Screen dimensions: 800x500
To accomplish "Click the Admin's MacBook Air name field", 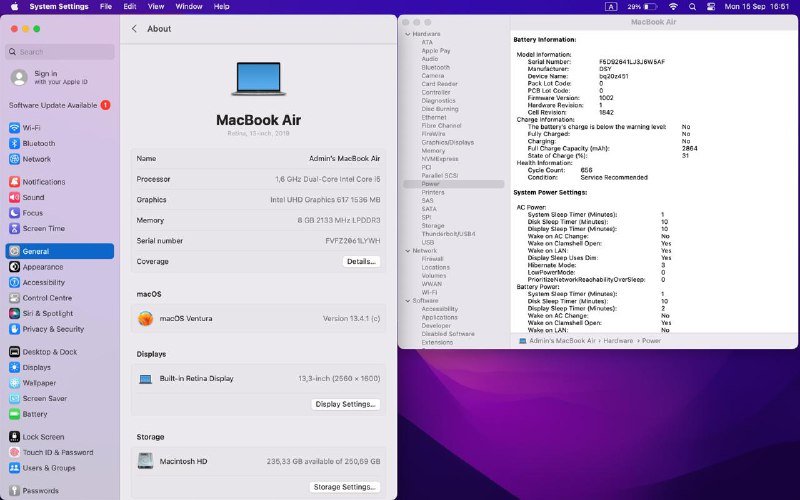I will pos(344,159).
